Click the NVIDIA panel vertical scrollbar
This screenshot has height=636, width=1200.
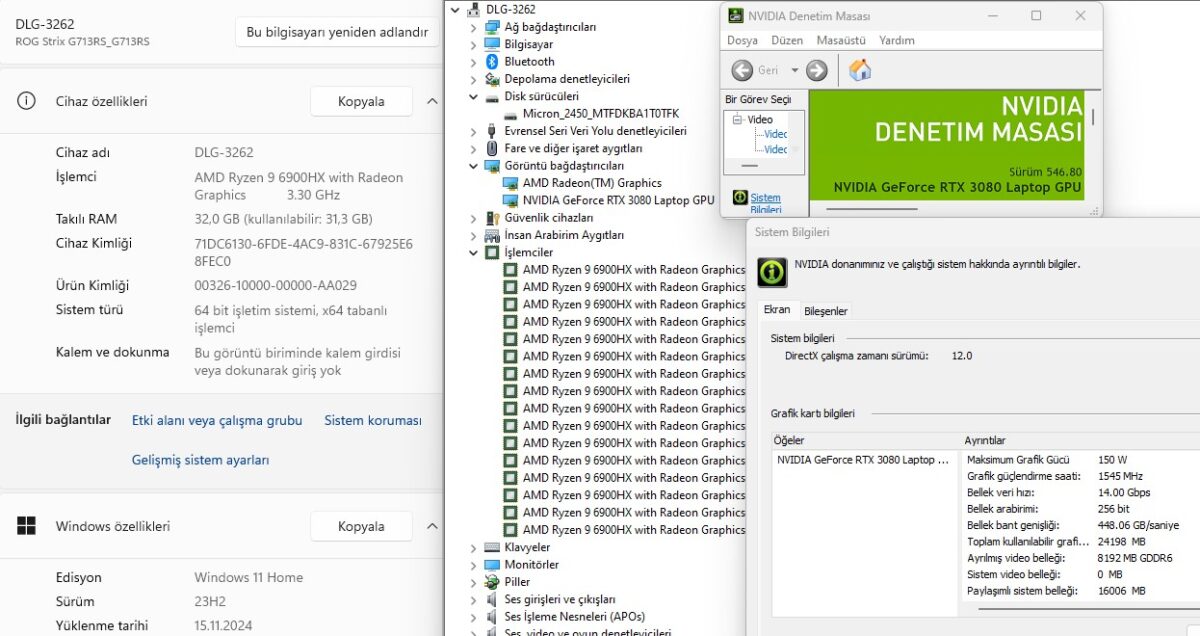(1092, 117)
